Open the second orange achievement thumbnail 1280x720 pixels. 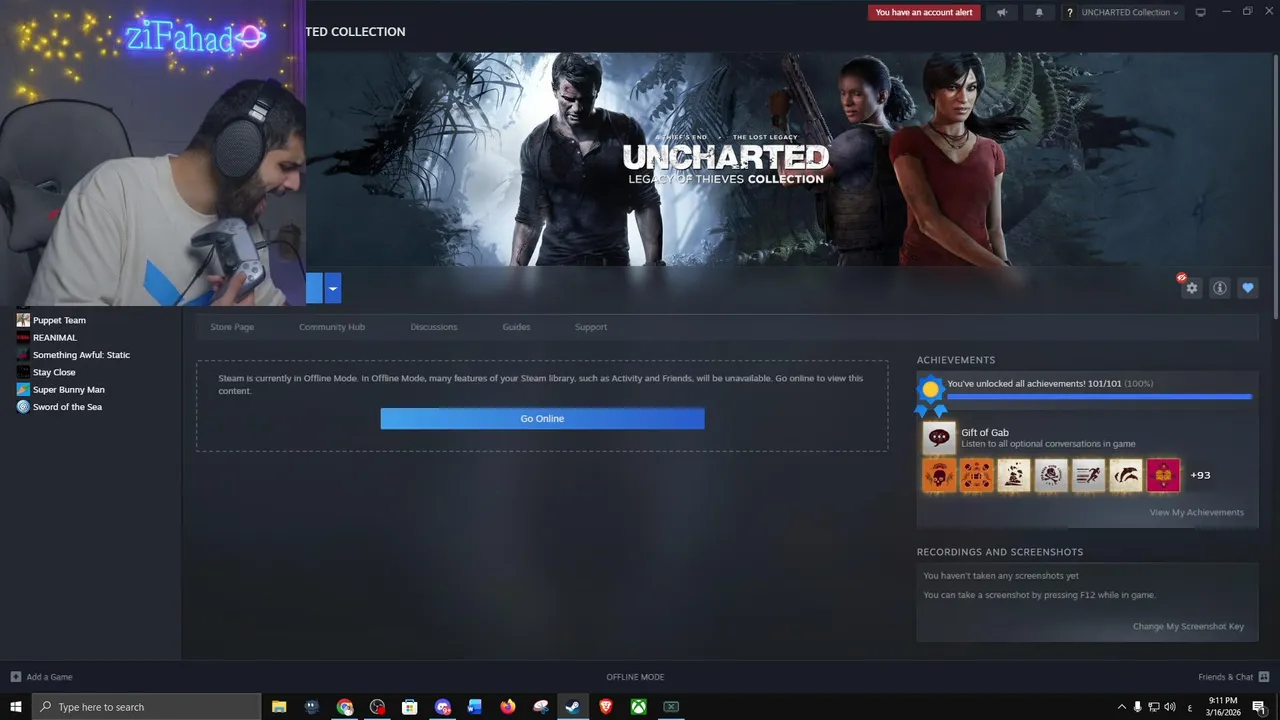(x=977, y=475)
